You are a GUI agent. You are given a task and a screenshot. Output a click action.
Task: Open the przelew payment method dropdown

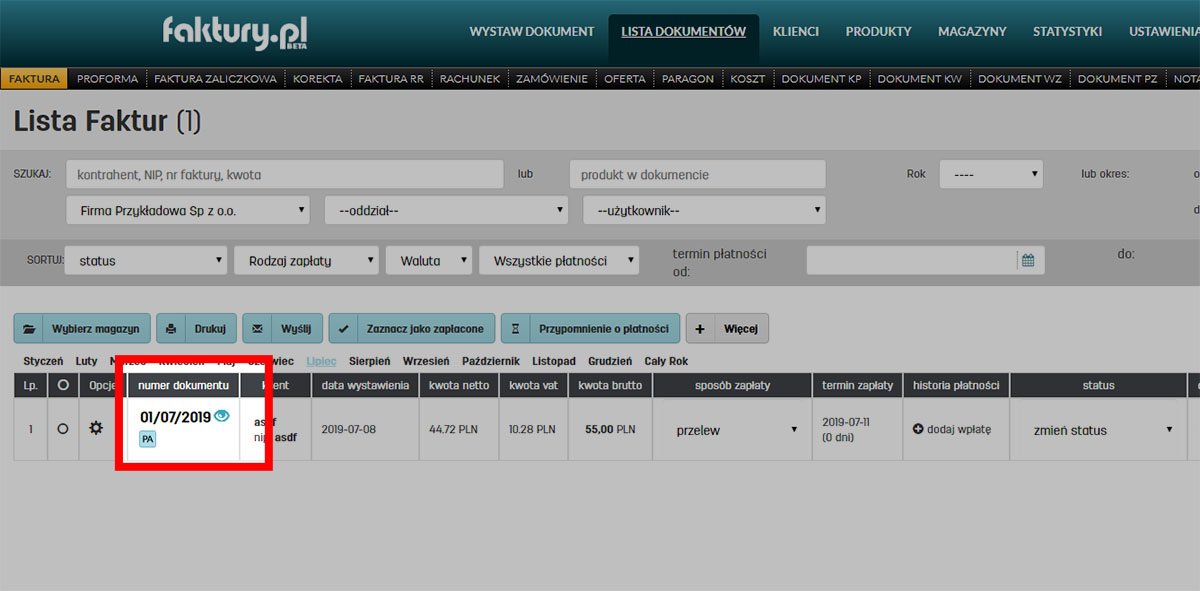coord(736,430)
